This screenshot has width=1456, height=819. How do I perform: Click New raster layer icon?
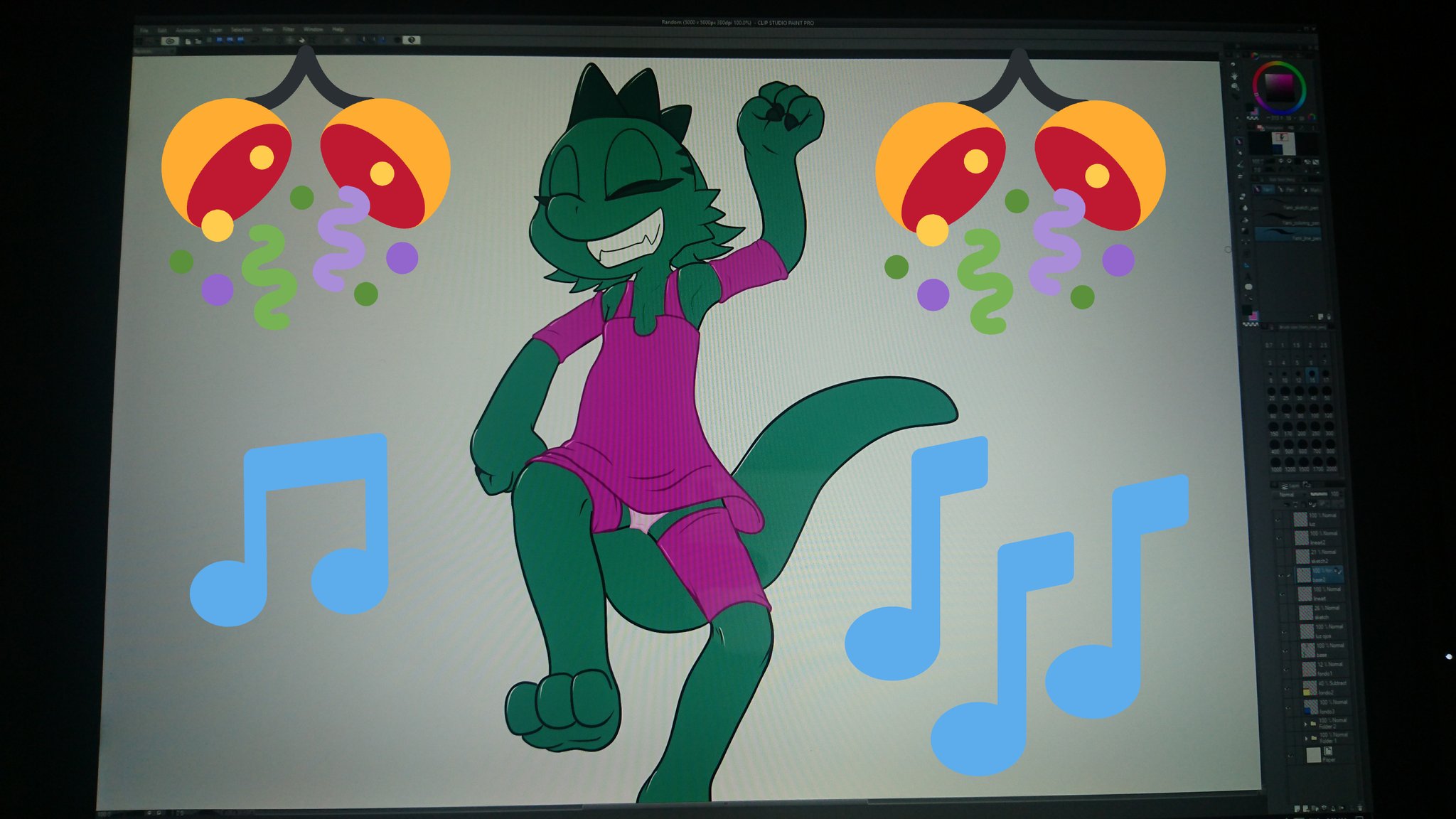coord(1297,808)
